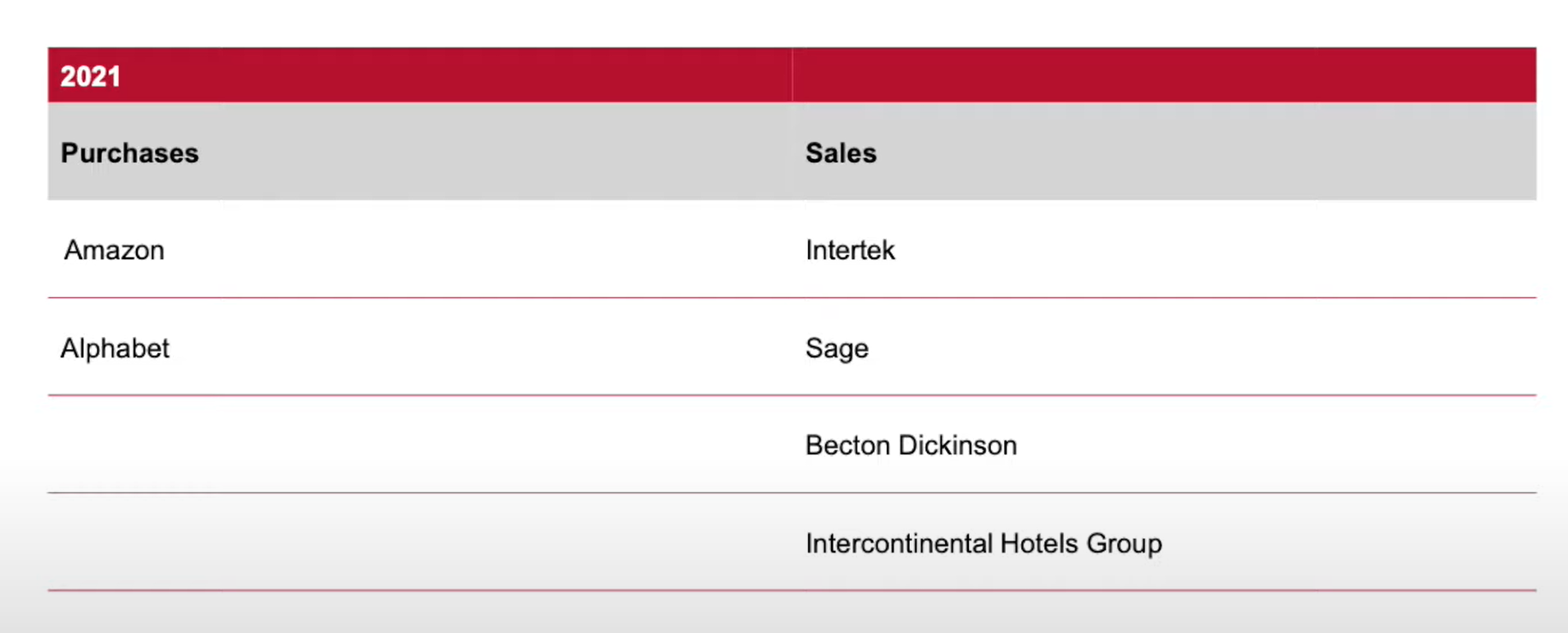This screenshot has width=1568, height=633.
Task: Click the empty purchases cell beside Intercontinental Hotels
Action: click(x=419, y=542)
